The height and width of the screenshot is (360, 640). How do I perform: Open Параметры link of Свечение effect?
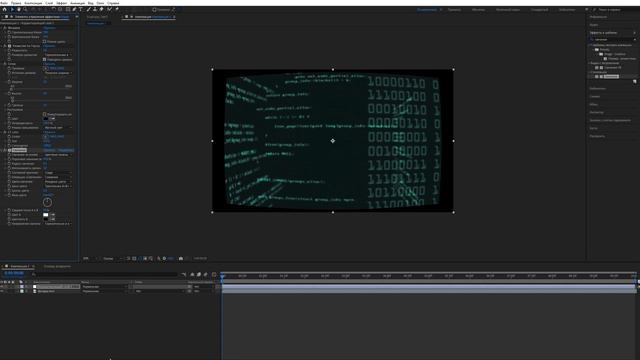point(66,150)
